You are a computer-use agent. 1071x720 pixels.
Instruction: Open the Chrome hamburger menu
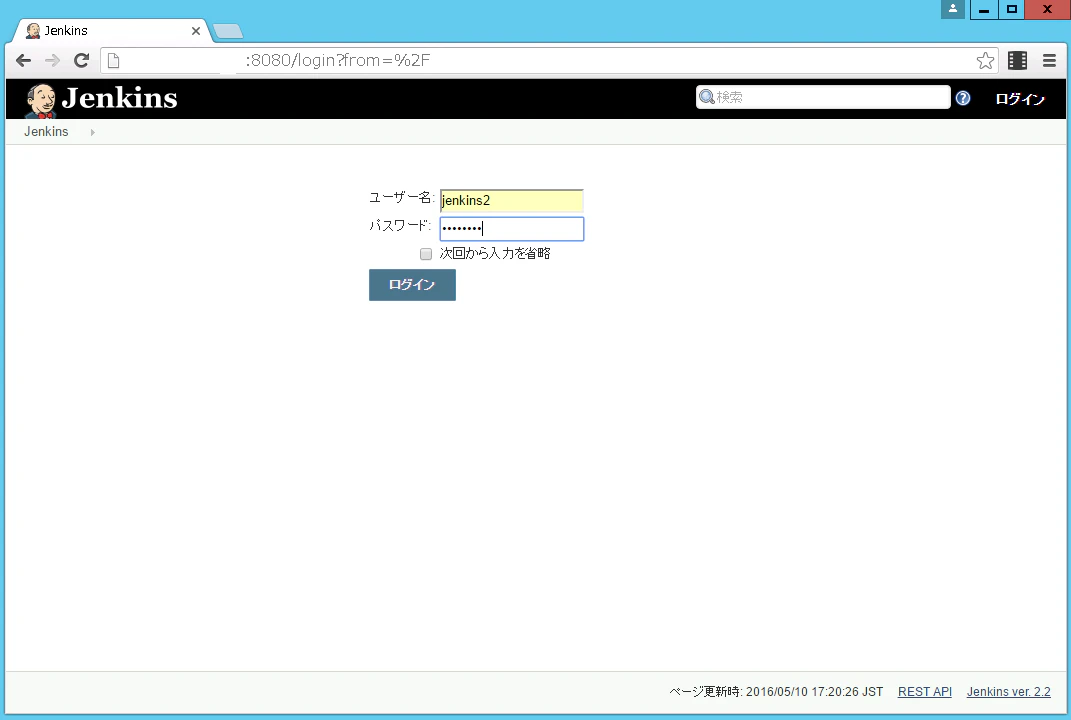tap(1049, 61)
